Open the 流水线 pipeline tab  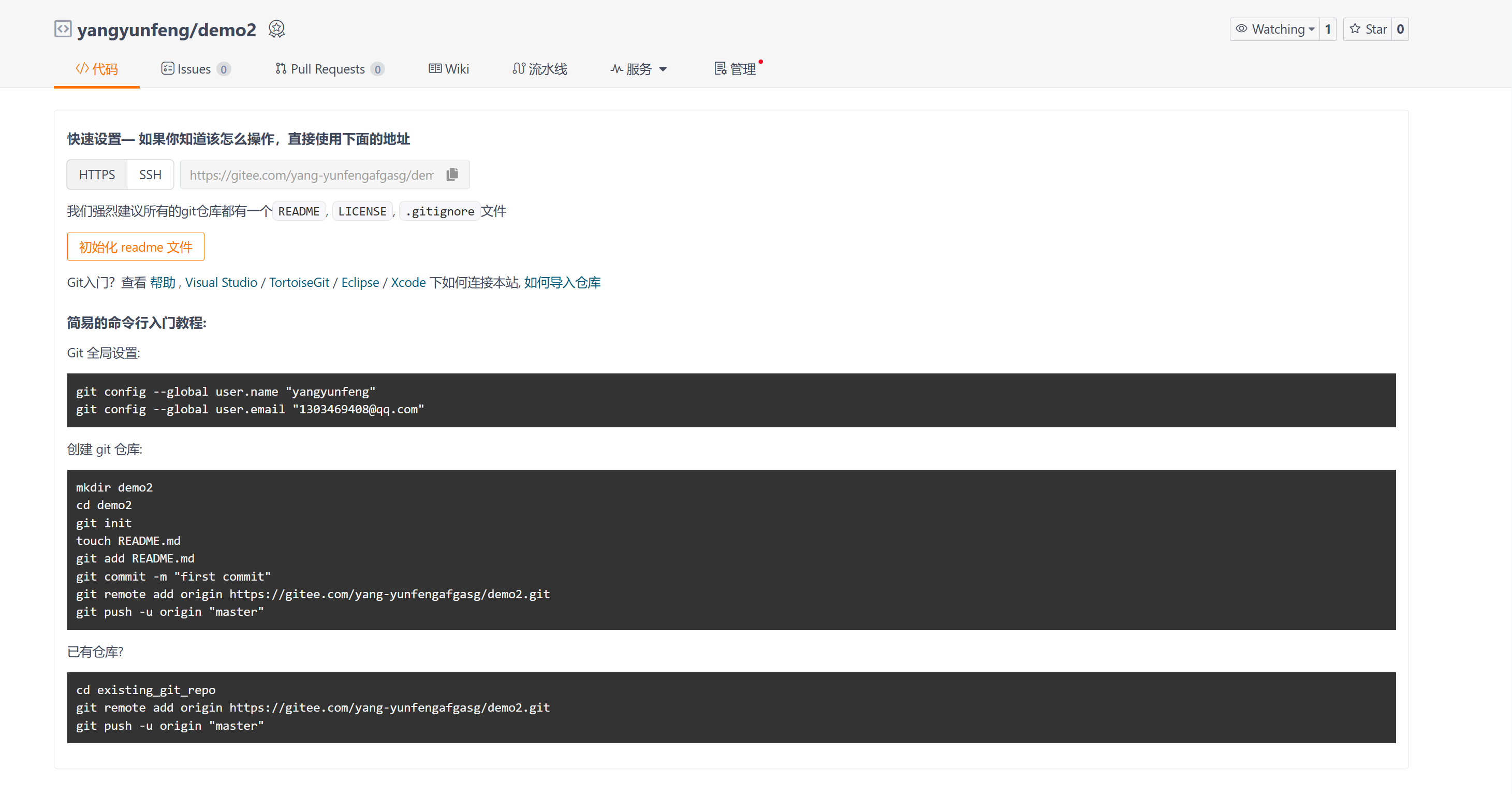click(540, 69)
